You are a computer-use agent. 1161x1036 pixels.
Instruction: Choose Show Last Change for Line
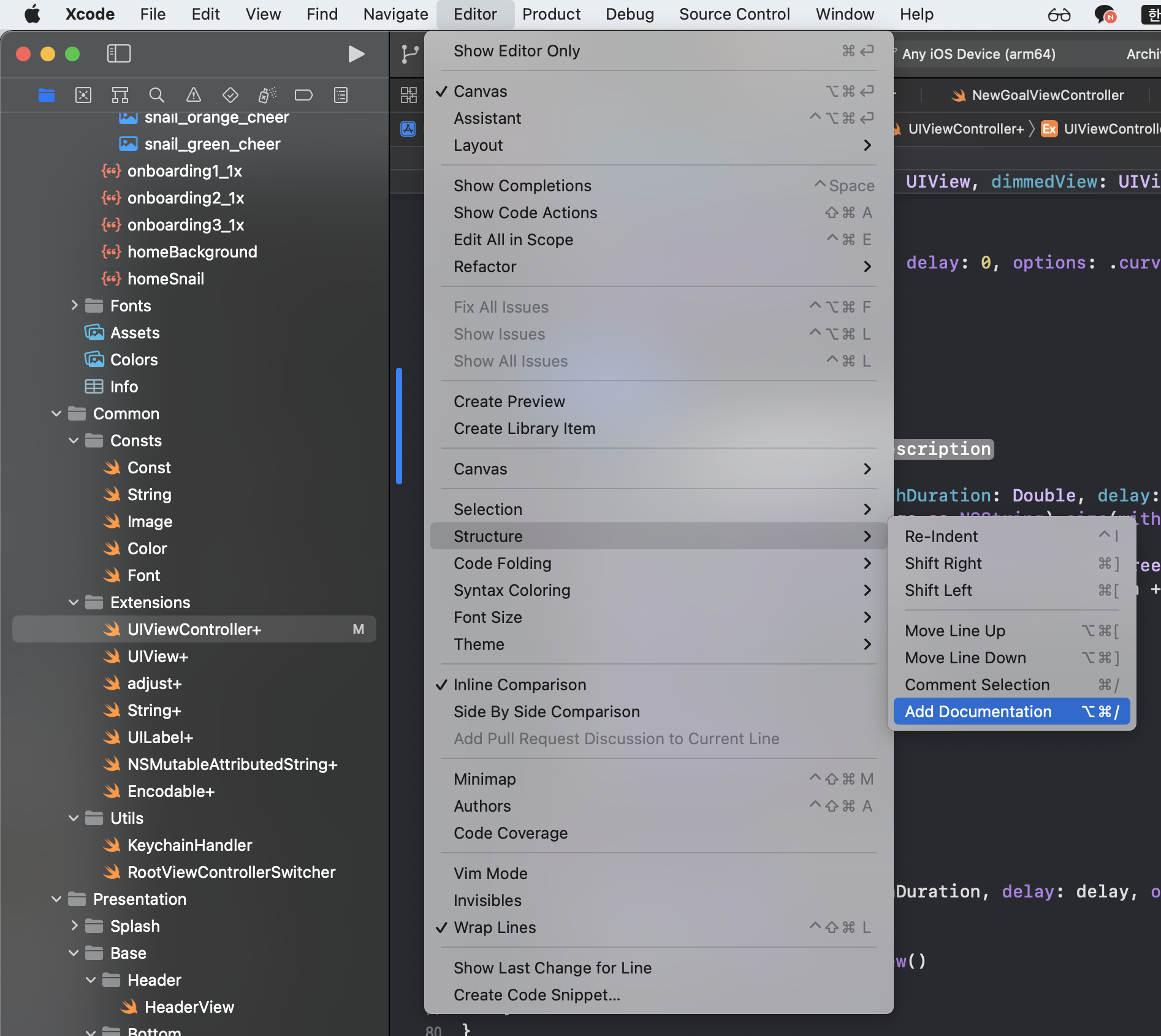tap(658, 968)
